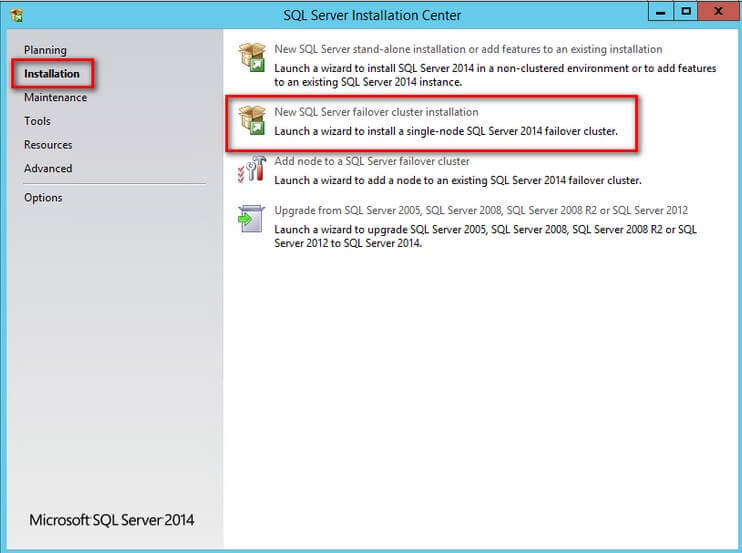Click the text 'Launch a wizard to add a node to an existing SQL Server 2014 failover cluster.'
742x553 pixels.
(x=458, y=181)
